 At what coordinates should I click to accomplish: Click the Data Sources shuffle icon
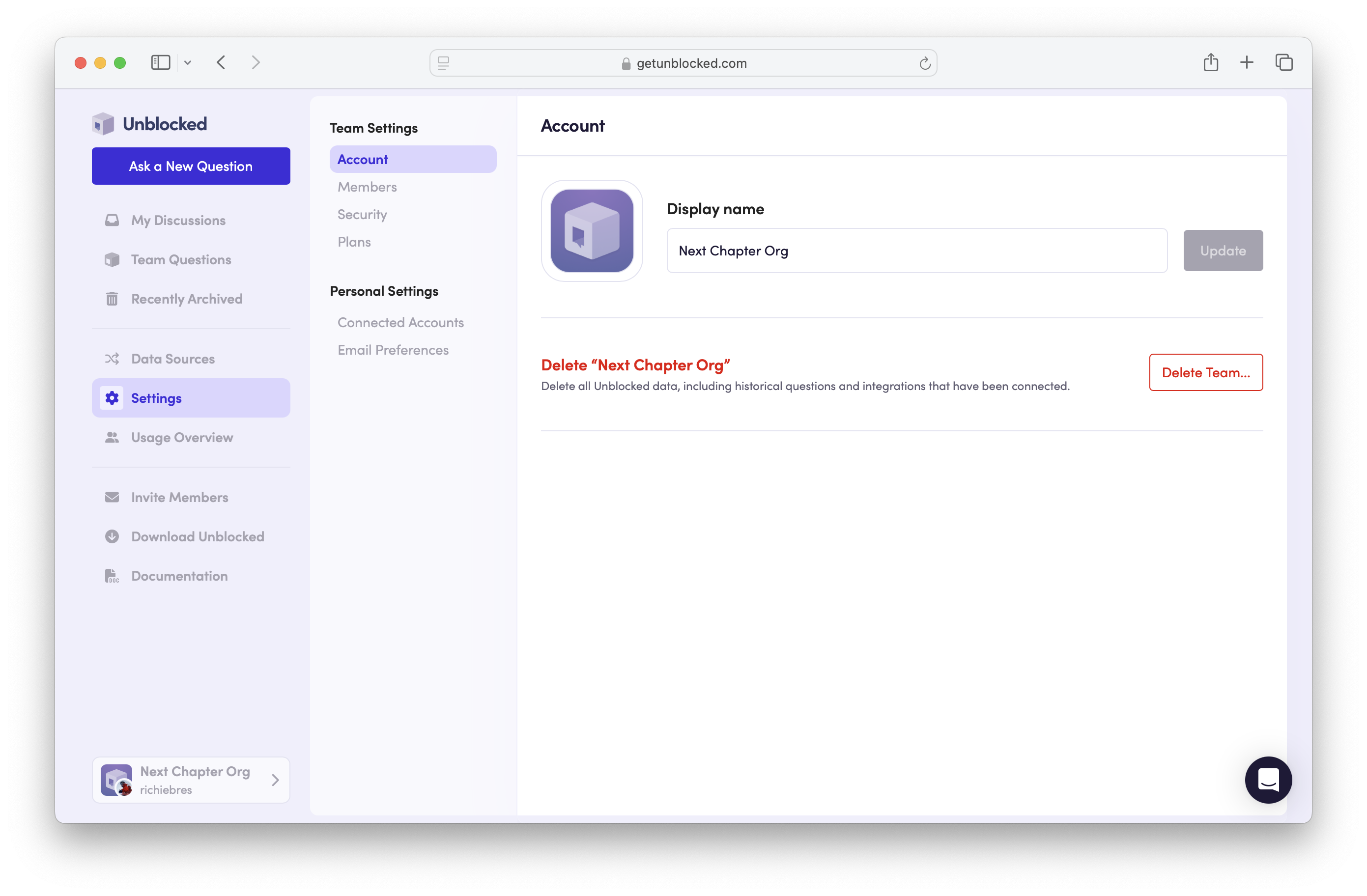click(112, 359)
